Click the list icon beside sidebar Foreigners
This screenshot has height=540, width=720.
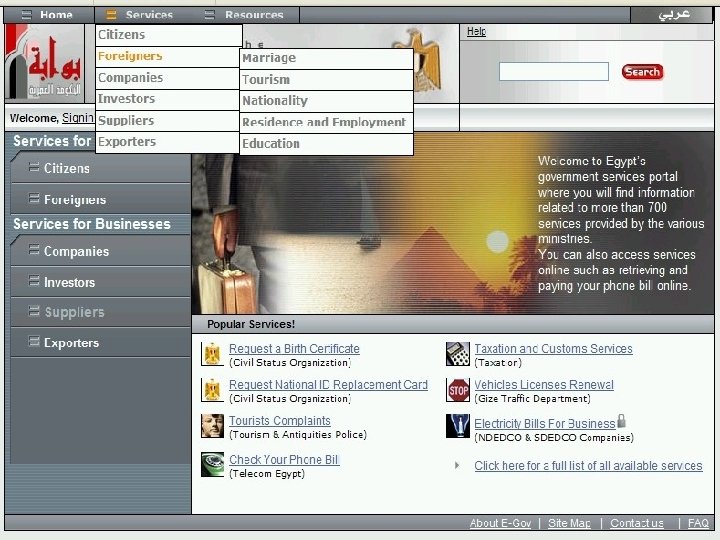coord(34,198)
